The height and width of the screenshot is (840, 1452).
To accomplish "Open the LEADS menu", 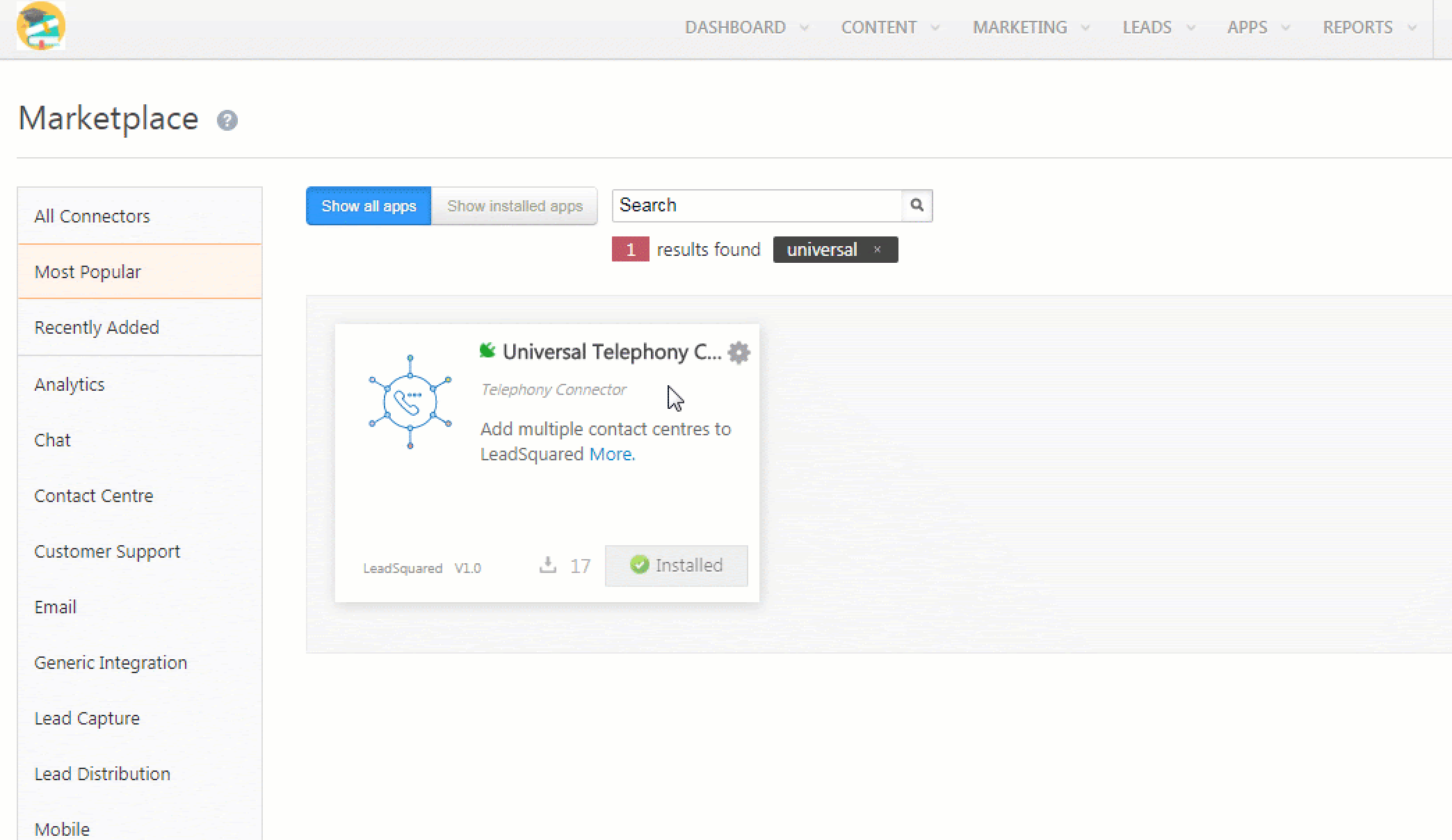I will pyautogui.click(x=1147, y=28).
